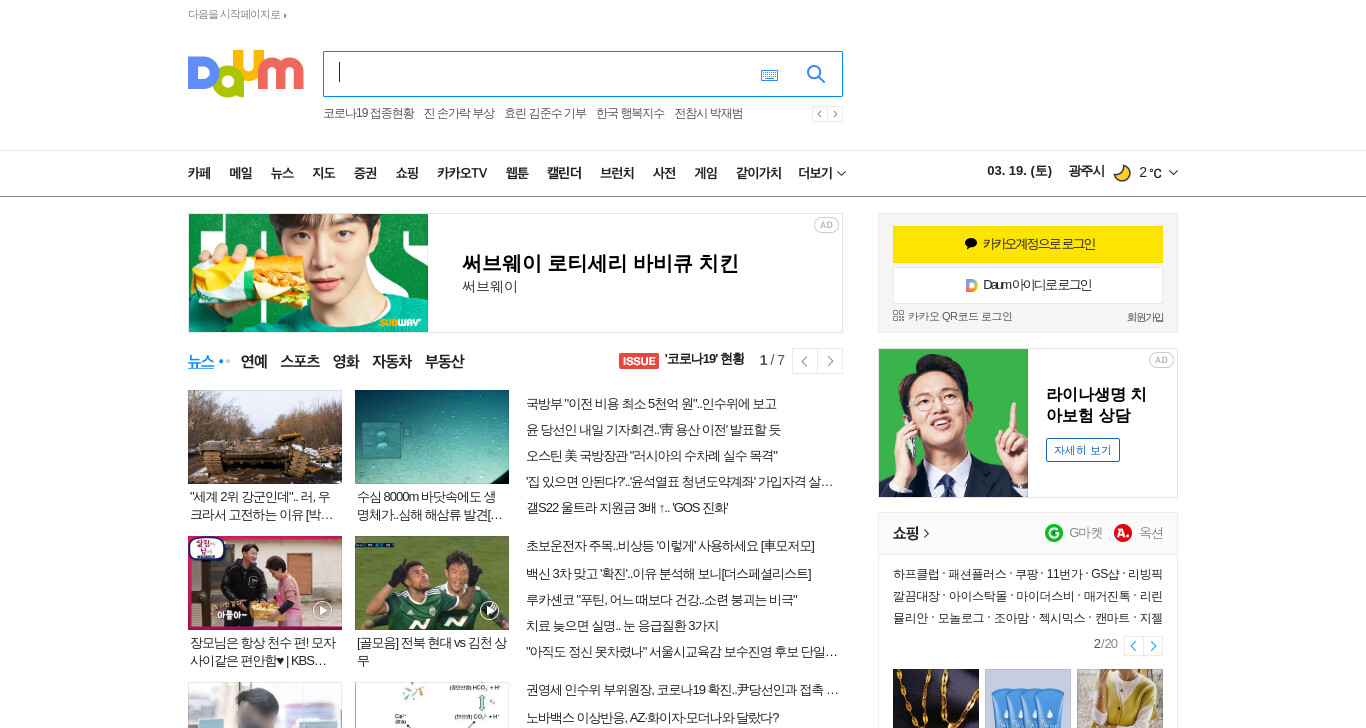1366x728 pixels.
Task: Switch to the 부동산 news tab
Action: pyautogui.click(x=444, y=361)
